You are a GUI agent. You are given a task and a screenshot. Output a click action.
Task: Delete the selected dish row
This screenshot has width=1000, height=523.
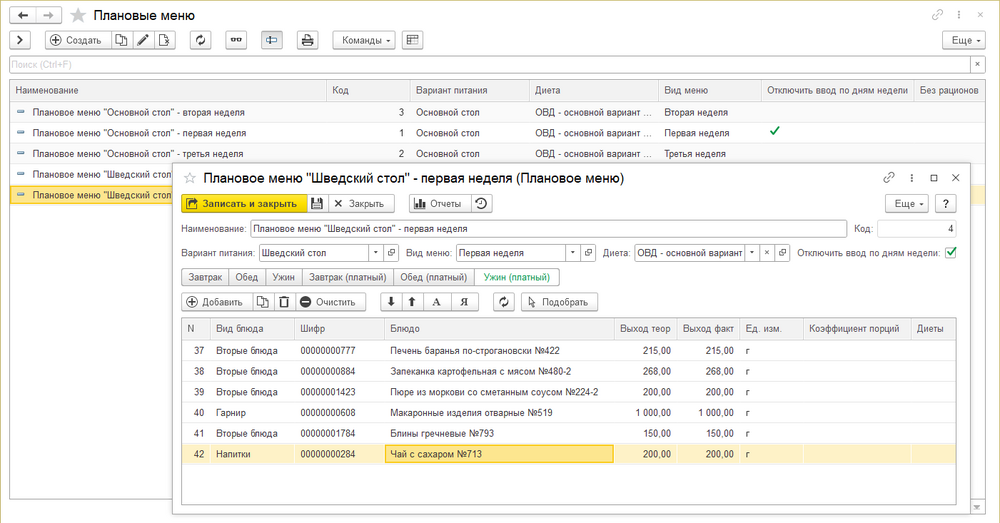coord(283,302)
